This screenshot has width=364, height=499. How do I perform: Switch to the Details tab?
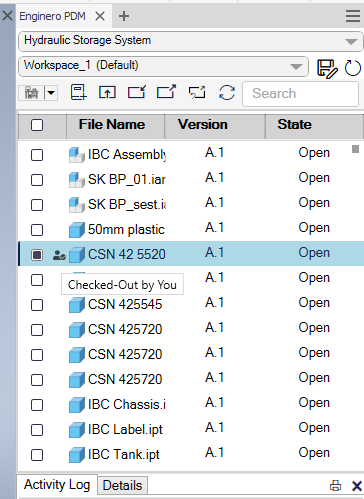tap(122, 486)
